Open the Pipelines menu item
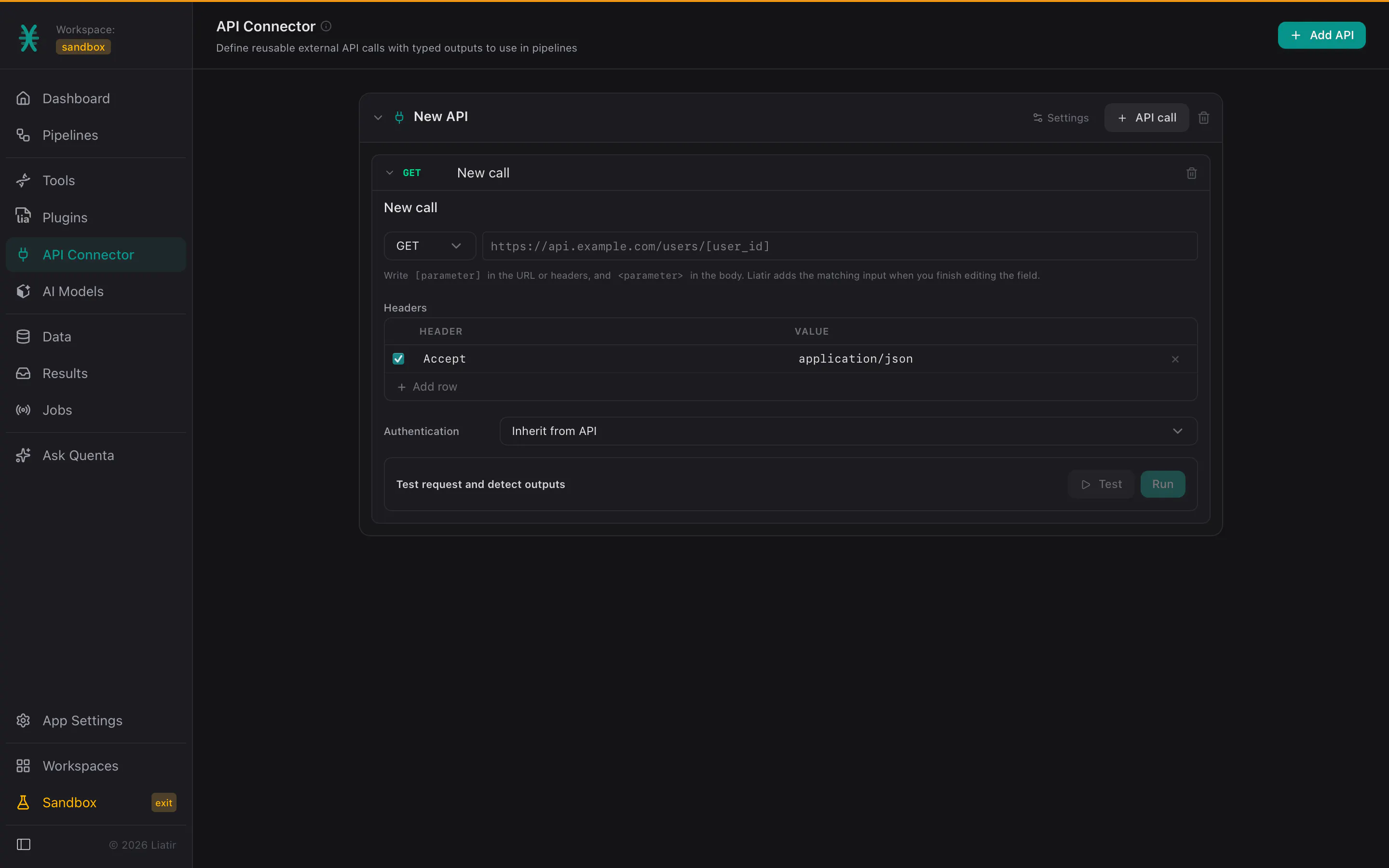 coord(96,135)
